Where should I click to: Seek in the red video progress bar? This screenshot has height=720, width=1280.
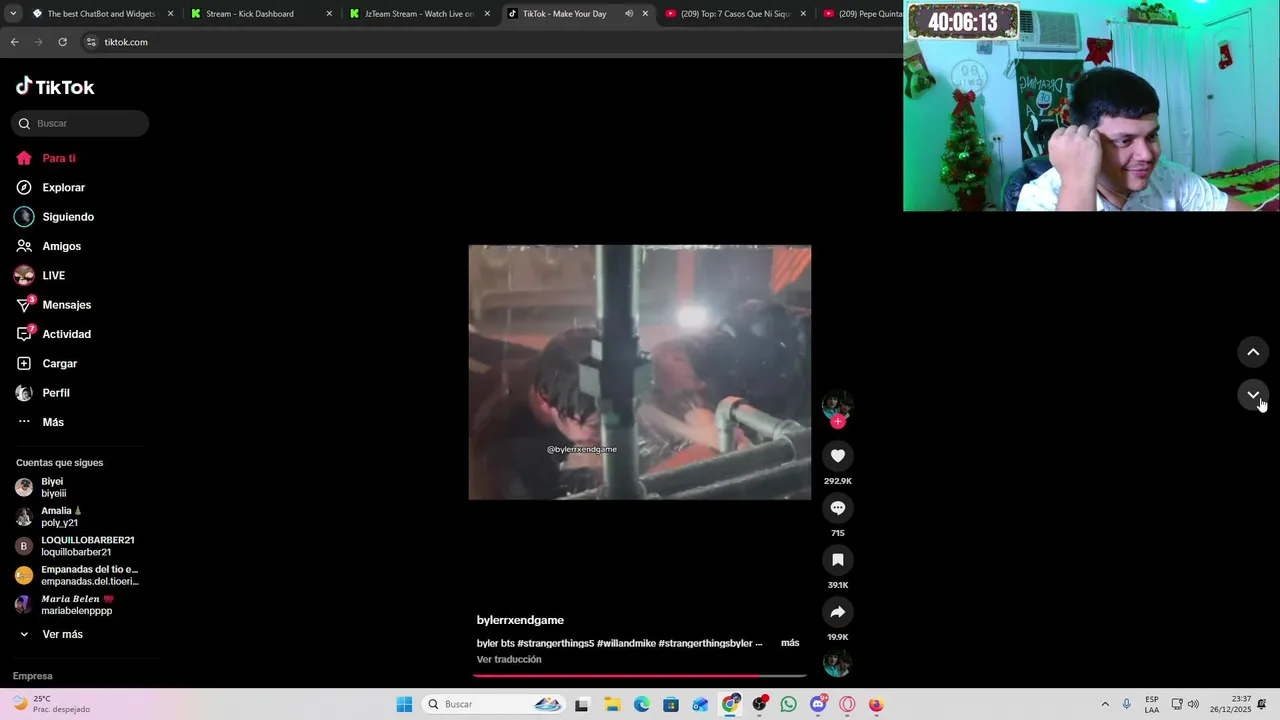click(640, 676)
